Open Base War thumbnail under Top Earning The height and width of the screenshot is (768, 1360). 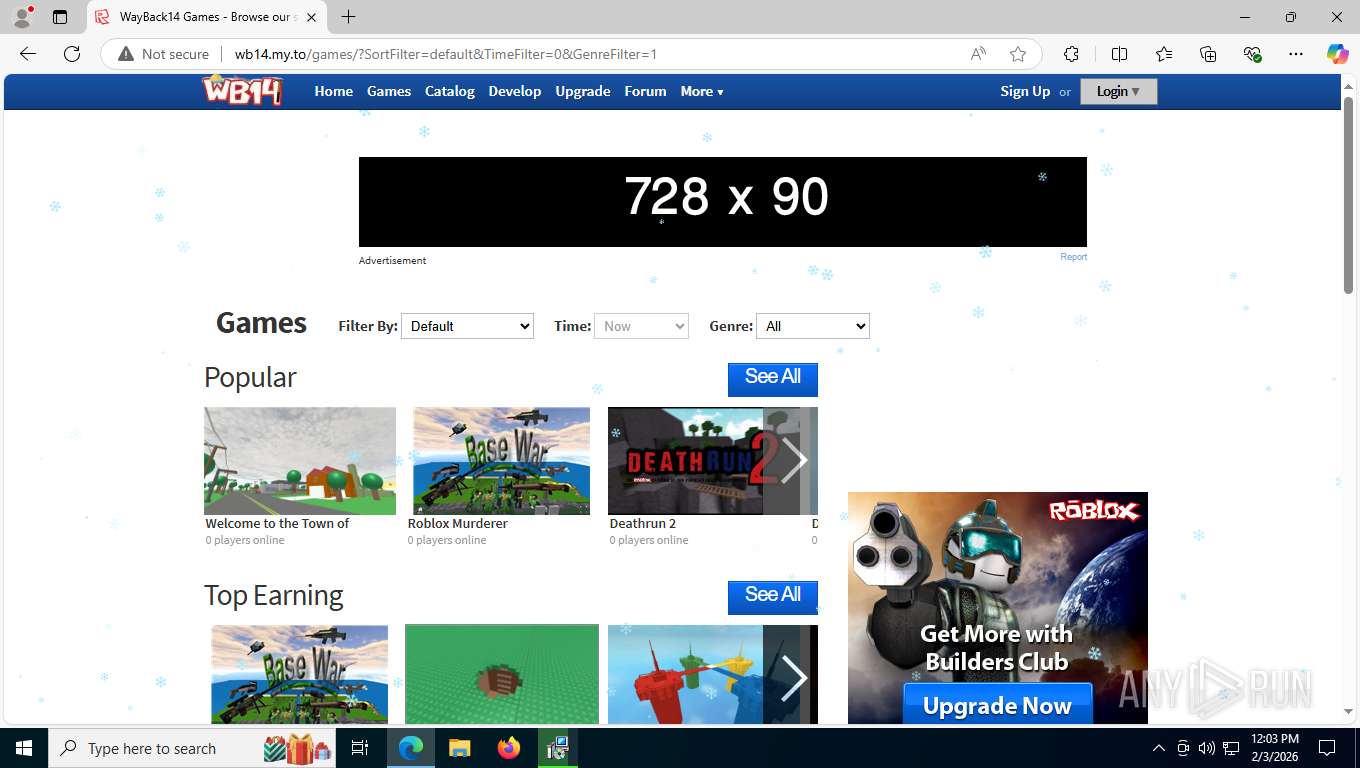pyautogui.click(x=300, y=674)
